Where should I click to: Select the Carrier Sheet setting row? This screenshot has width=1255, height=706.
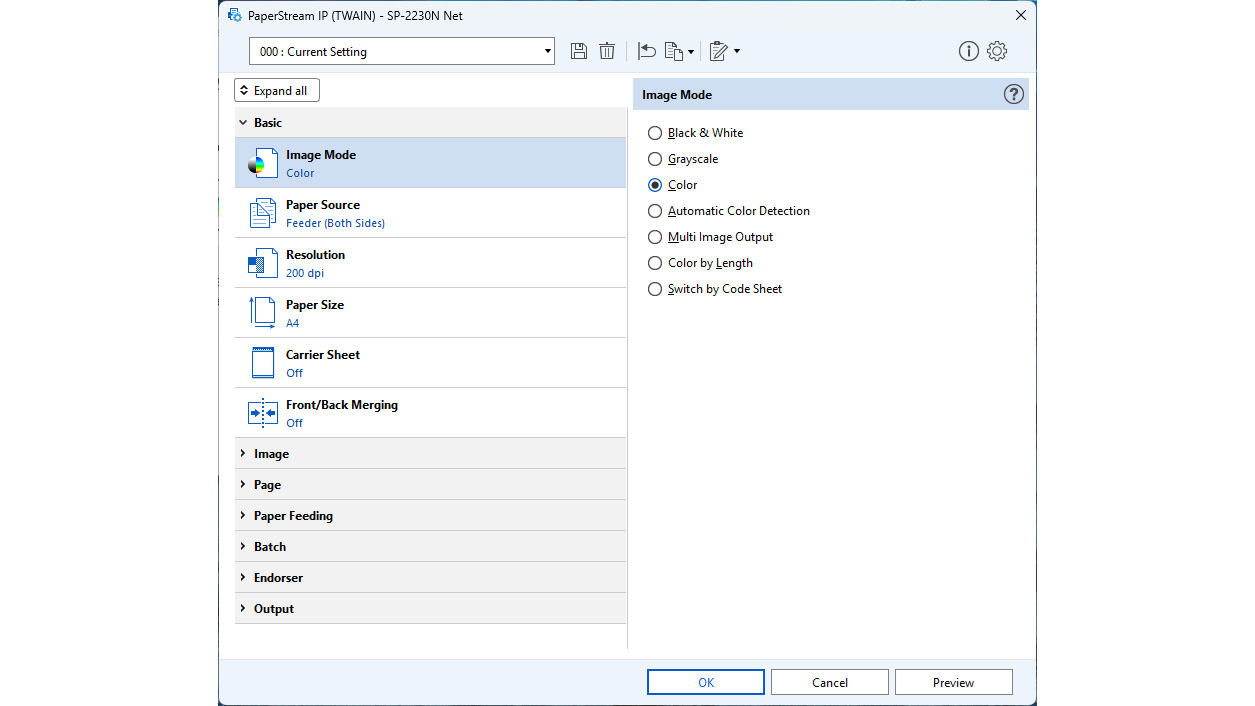click(430, 363)
